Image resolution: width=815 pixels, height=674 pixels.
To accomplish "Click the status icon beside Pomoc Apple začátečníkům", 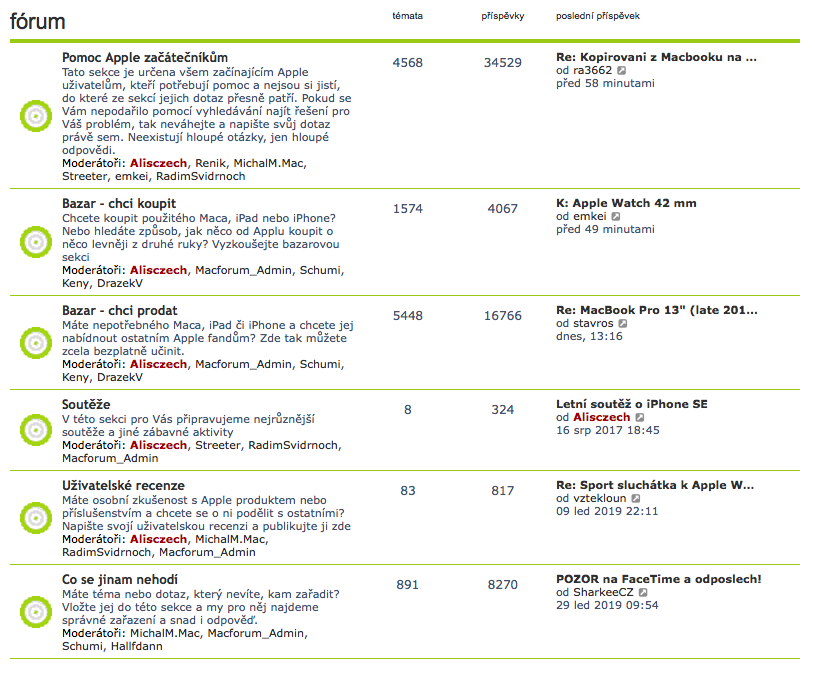I will [35, 116].
